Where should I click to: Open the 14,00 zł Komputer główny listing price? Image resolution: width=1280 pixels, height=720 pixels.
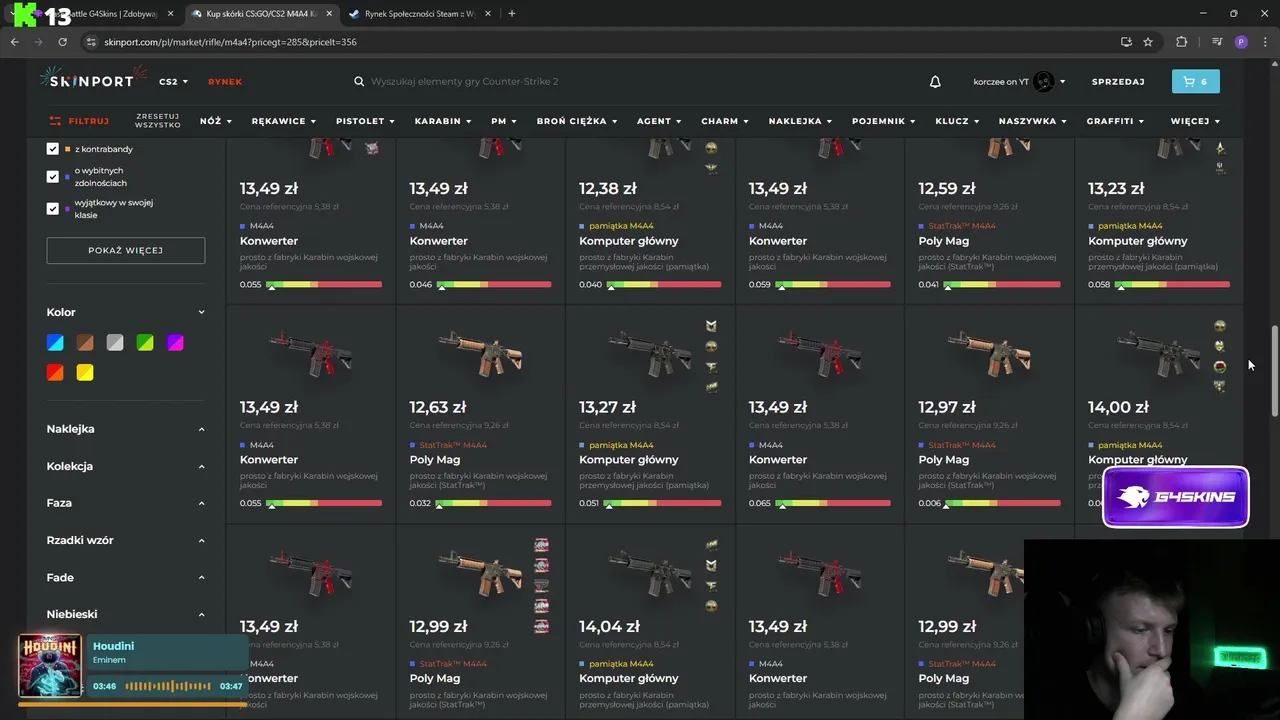coord(1118,408)
